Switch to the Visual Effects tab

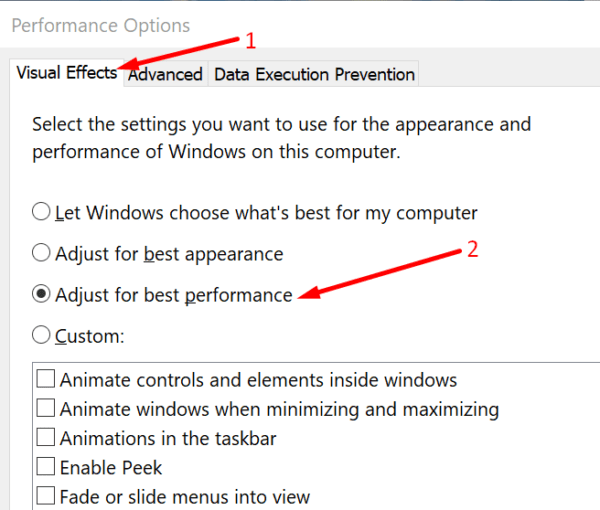pyautogui.click(x=66, y=73)
